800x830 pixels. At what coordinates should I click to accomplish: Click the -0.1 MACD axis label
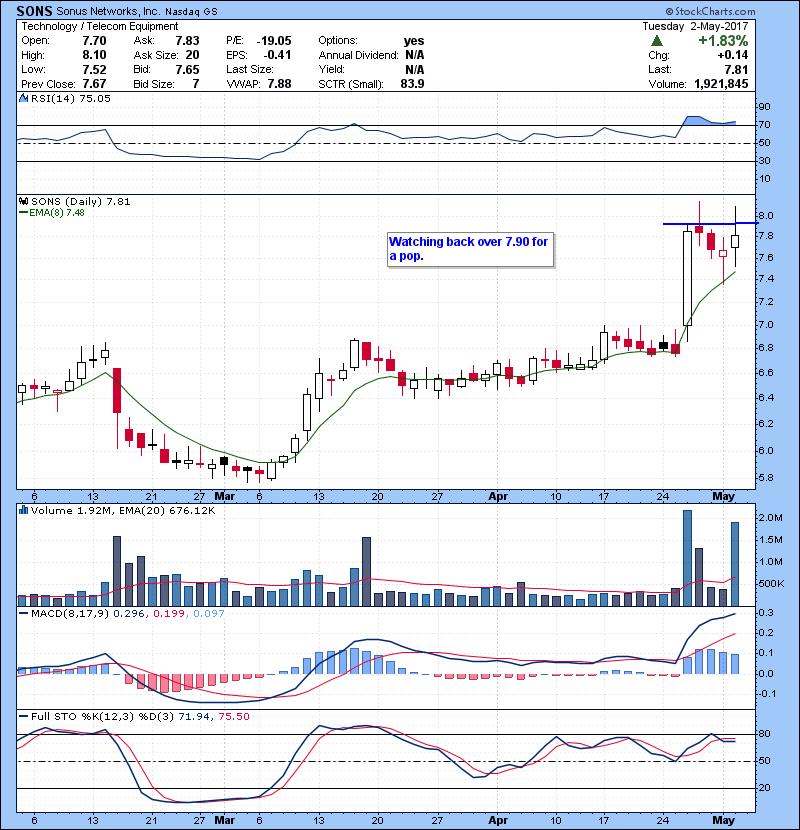pos(767,694)
